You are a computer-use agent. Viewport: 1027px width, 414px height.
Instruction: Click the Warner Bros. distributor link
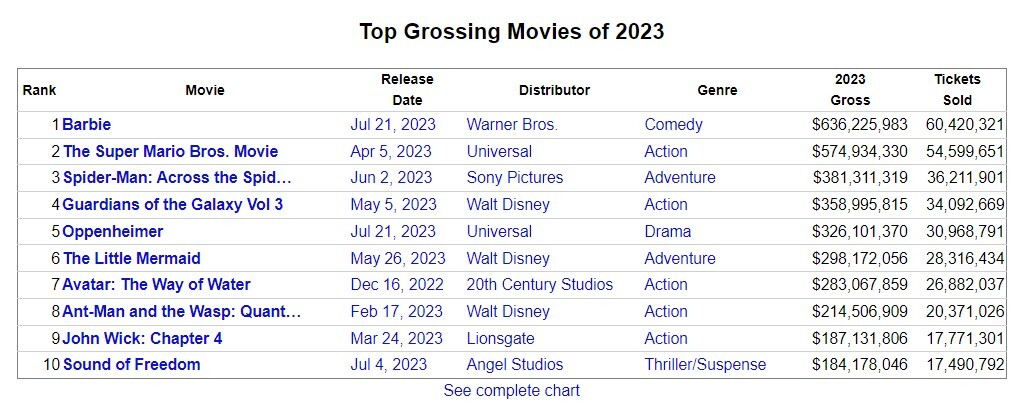point(512,125)
